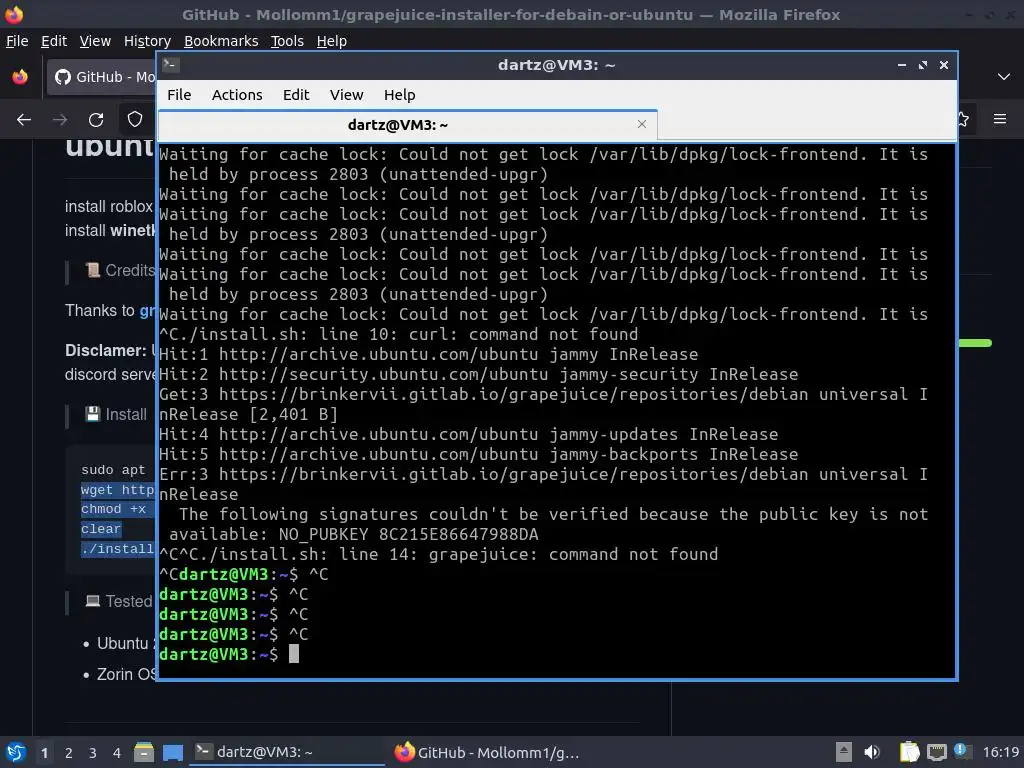Reload the page in Firefox
This screenshot has width=1024, height=768.
coord(96,120)
